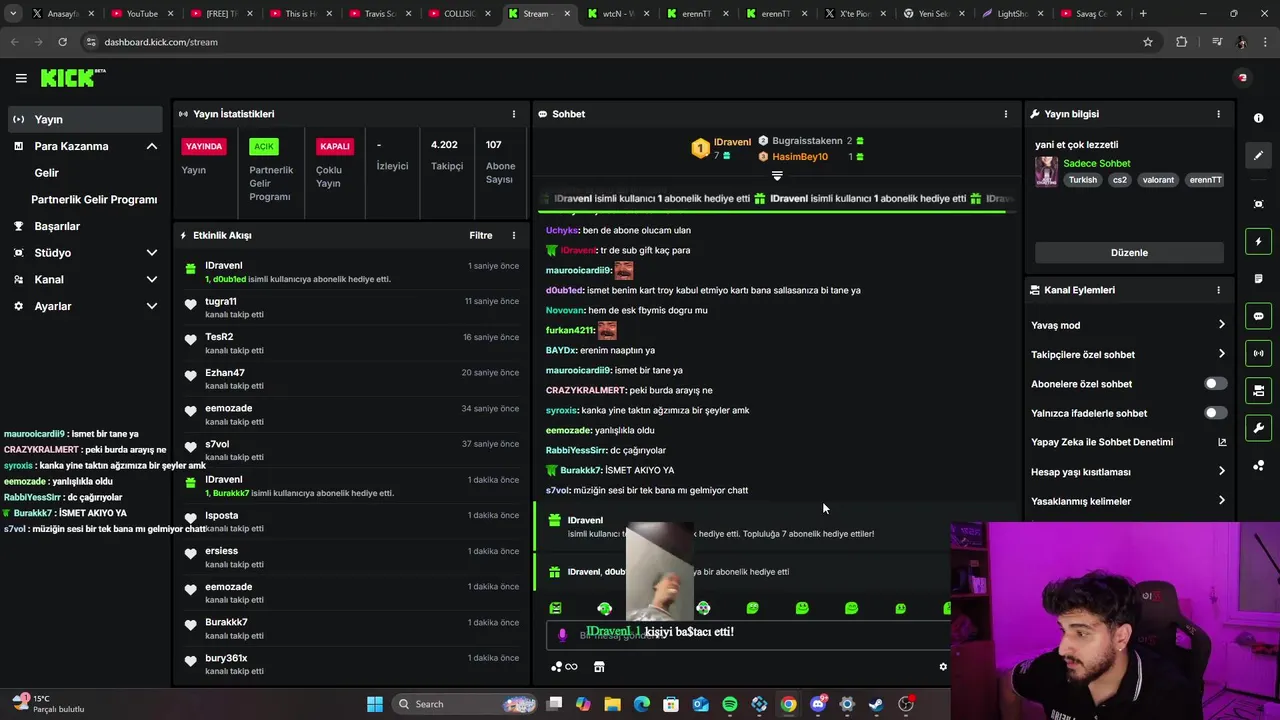This screenshot has height=720, width=1280.
Task: Click the Kick logo
Action: click(72, 78)
